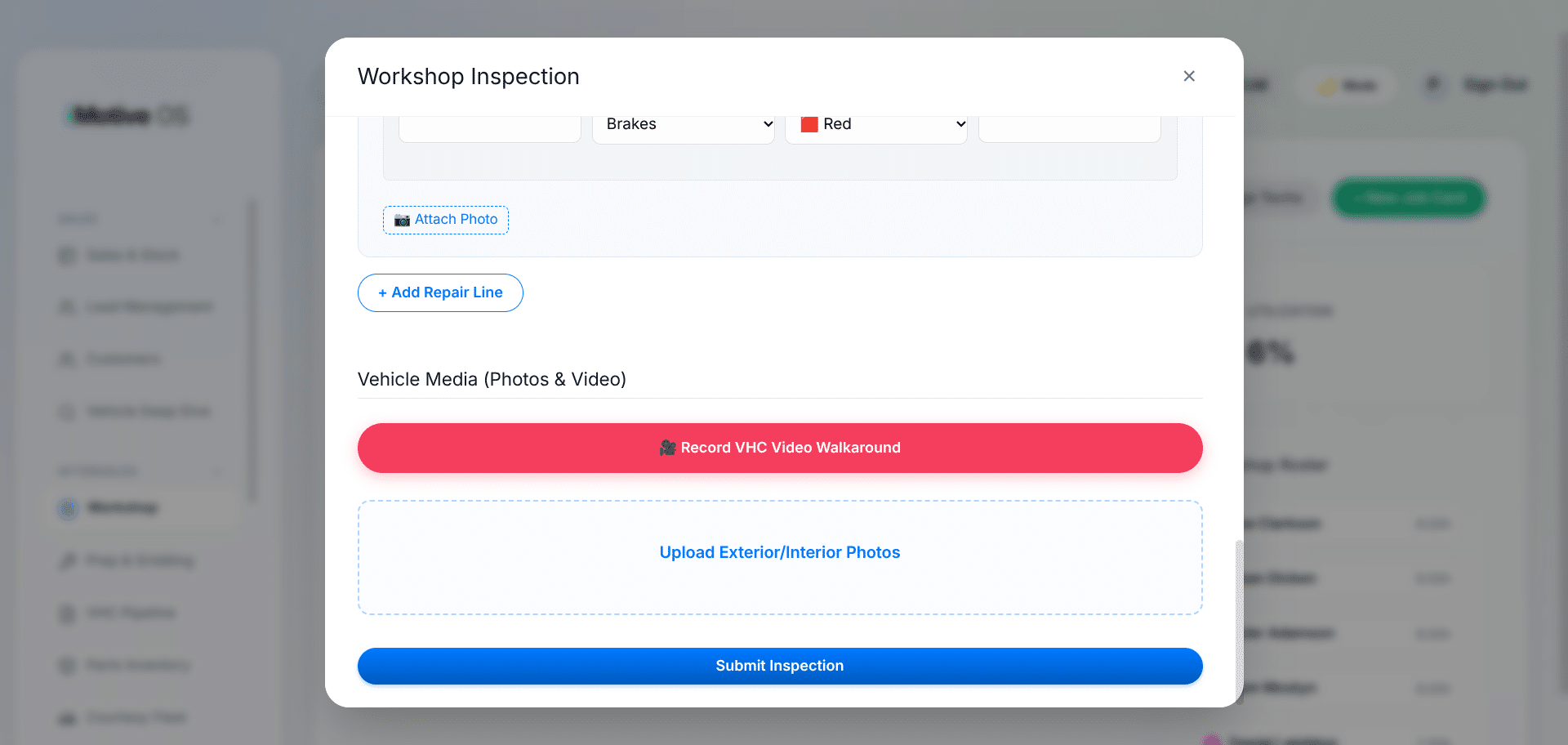Click the Attach Photo button
Image resolution: width=1568 pixels, height=745 pixels.
point(446,220)
